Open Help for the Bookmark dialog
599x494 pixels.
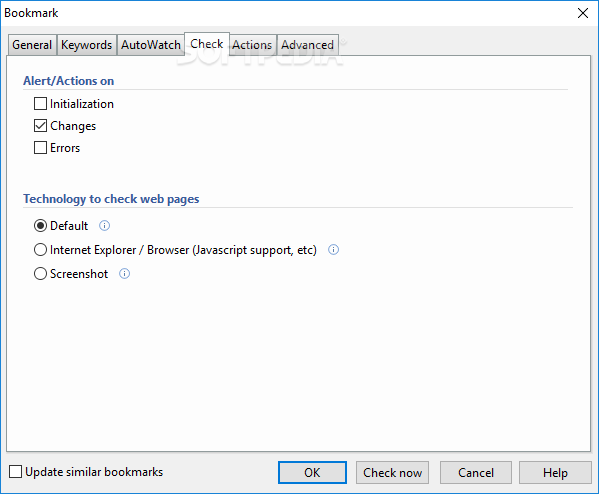555,473
